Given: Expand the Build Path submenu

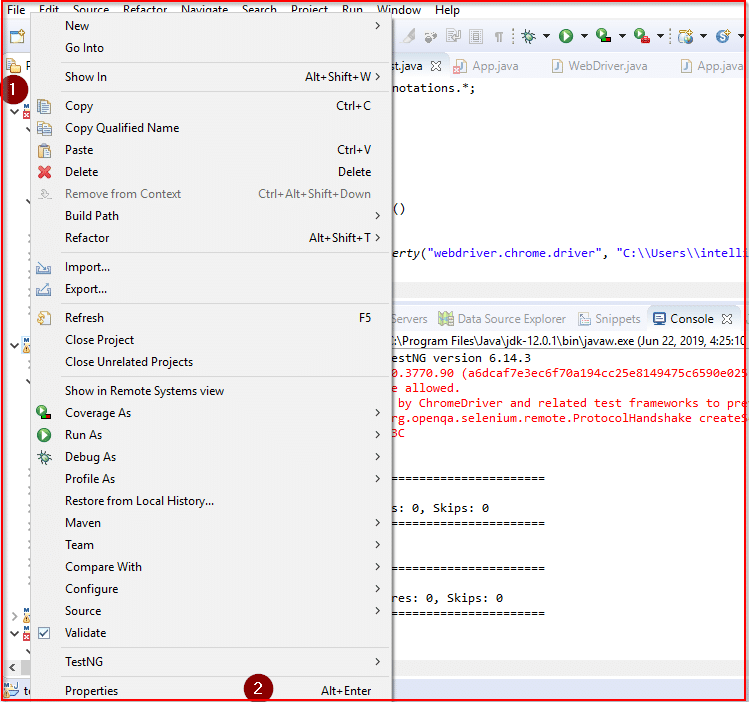Looking at the screenshot, I should click(x=211, y=216).
